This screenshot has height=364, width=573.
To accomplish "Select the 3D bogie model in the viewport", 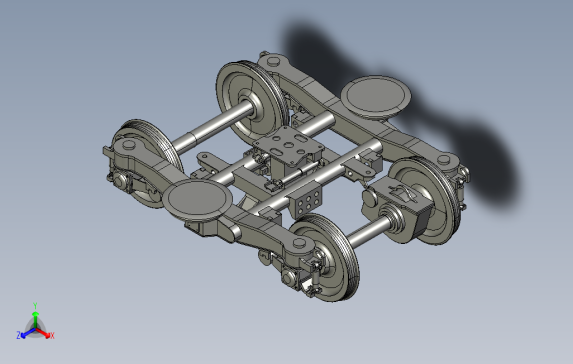I will [286, 176].
